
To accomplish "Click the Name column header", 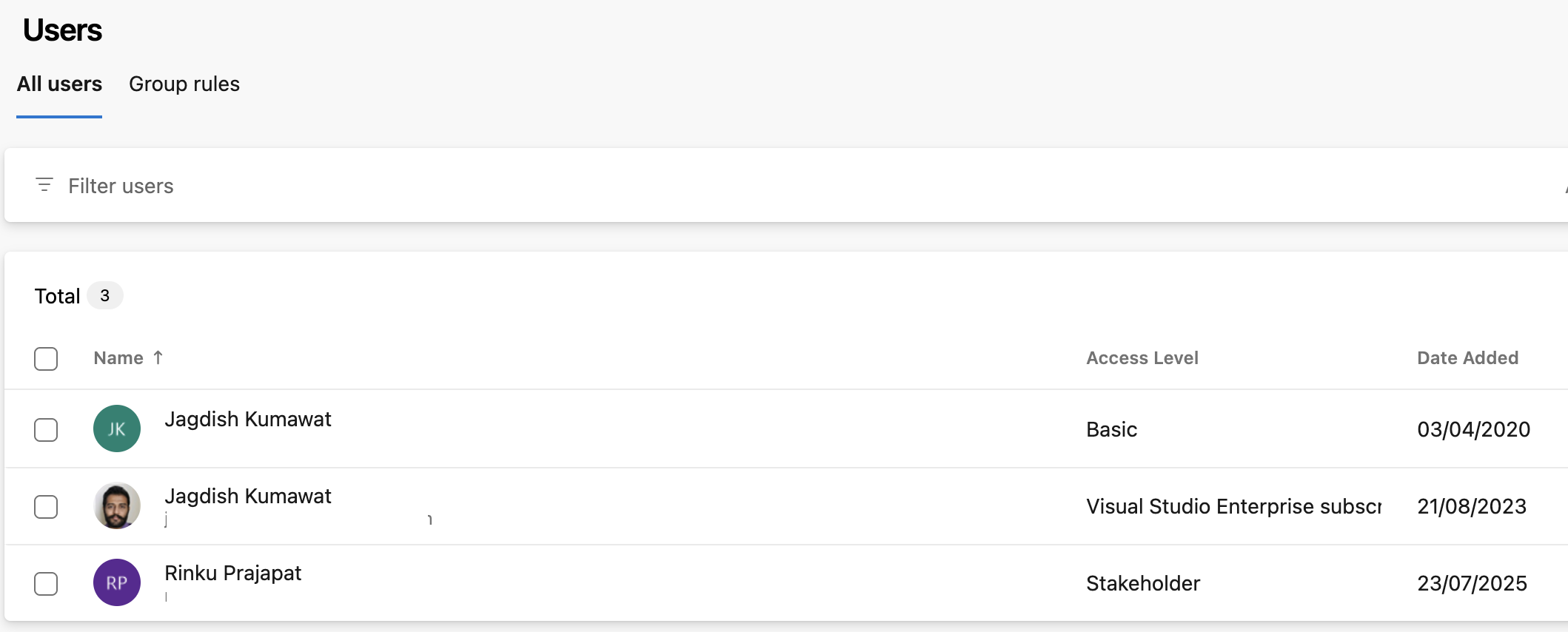I will pyautogui.click(x=119, y=357).
